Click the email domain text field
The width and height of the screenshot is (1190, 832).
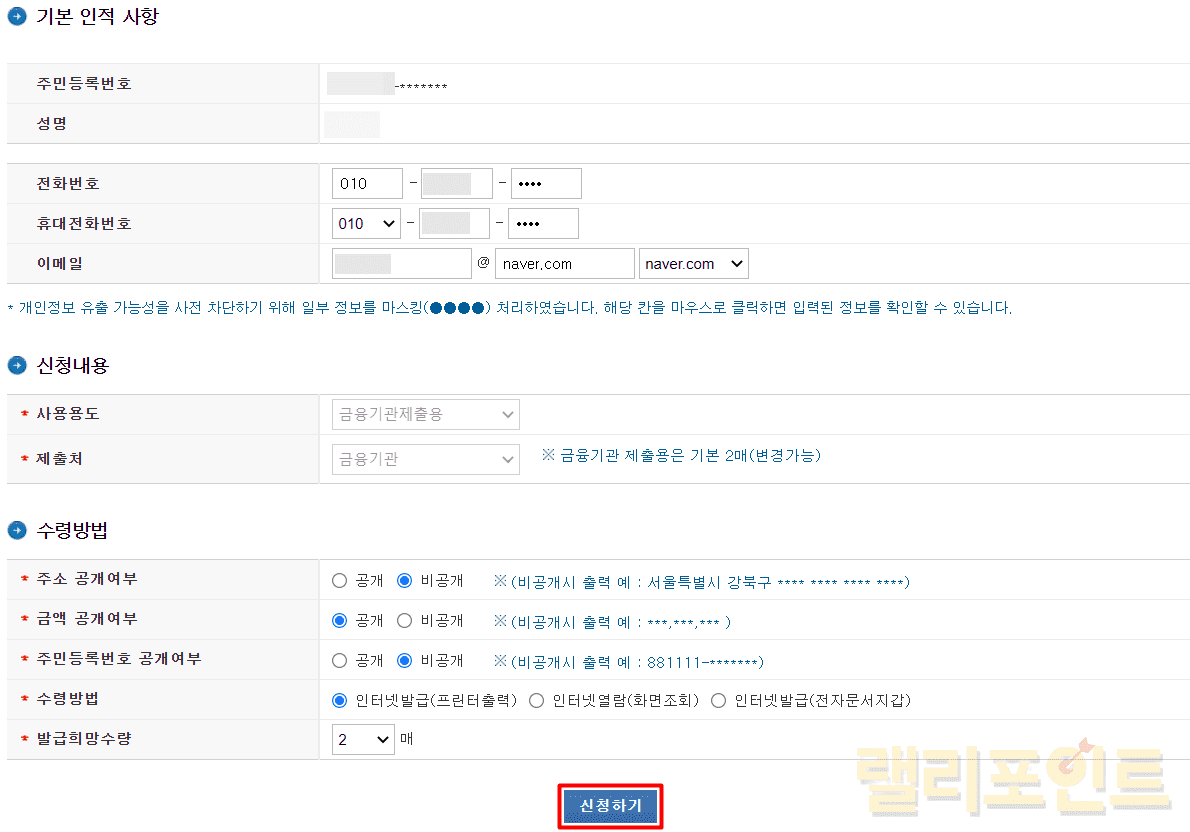tap(564, 264)
